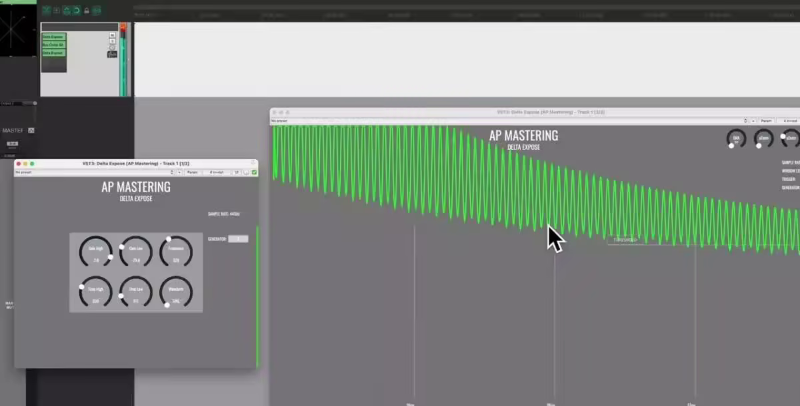This screenshot has height=406, width=800.
Task: Click the Gain High knob
Action: [97, 254]
